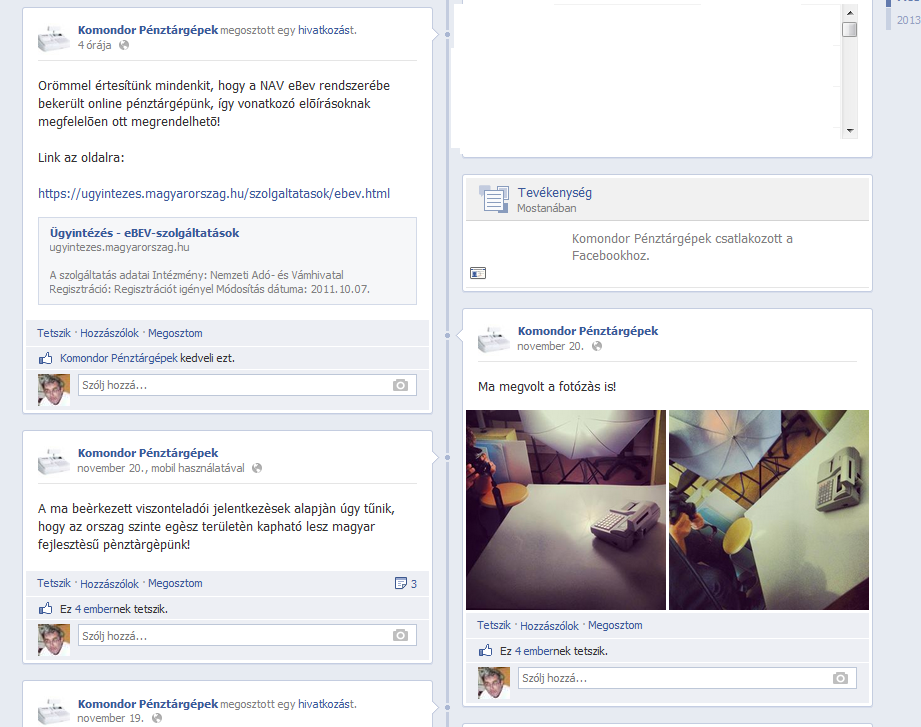The image size is (921, 727).
Task: Open thumbs-up icon beside 'Komondor Pénztárgépek kedveli ezt'
Action: coord(45,358)
